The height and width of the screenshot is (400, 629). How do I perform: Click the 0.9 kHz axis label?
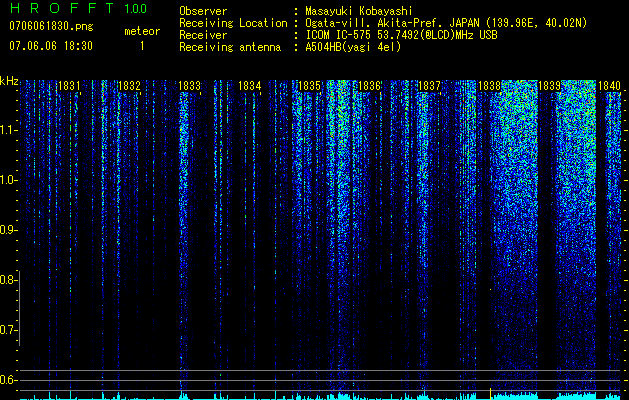pos(8,230)
